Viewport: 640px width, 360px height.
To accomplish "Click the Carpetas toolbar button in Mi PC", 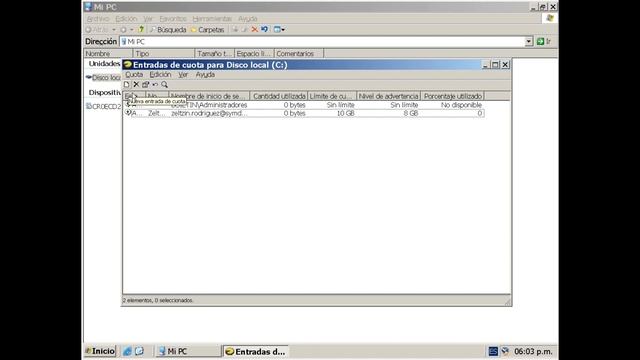I will pyautogui.click(x=207, y=30).
